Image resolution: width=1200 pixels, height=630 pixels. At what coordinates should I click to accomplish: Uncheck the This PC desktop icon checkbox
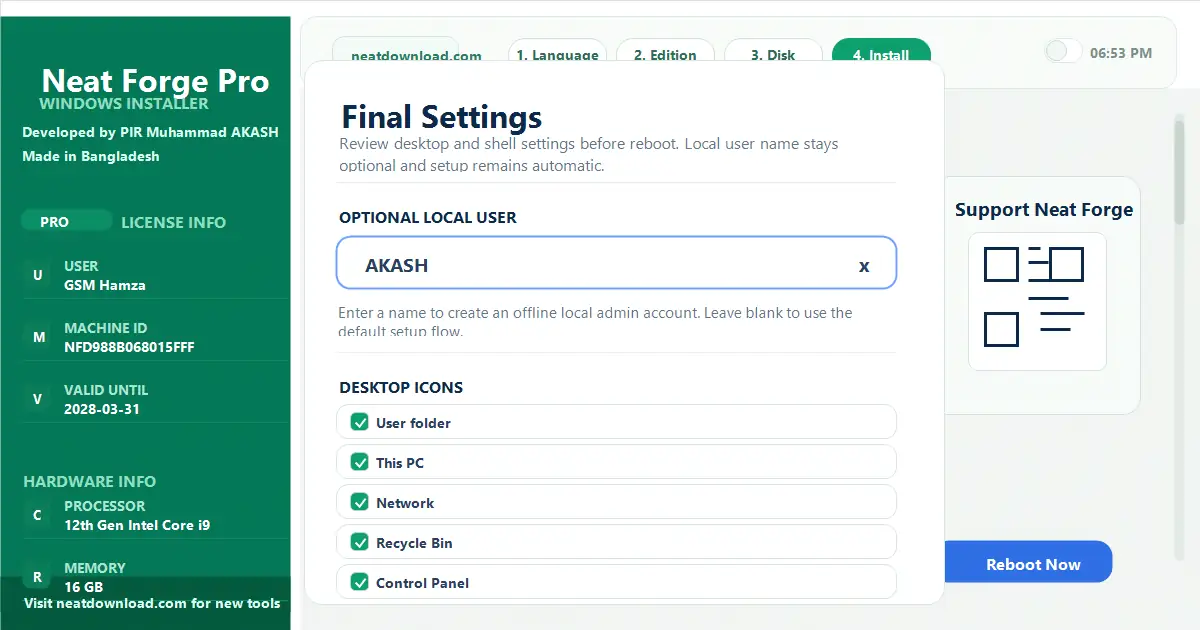pos(360,463)
